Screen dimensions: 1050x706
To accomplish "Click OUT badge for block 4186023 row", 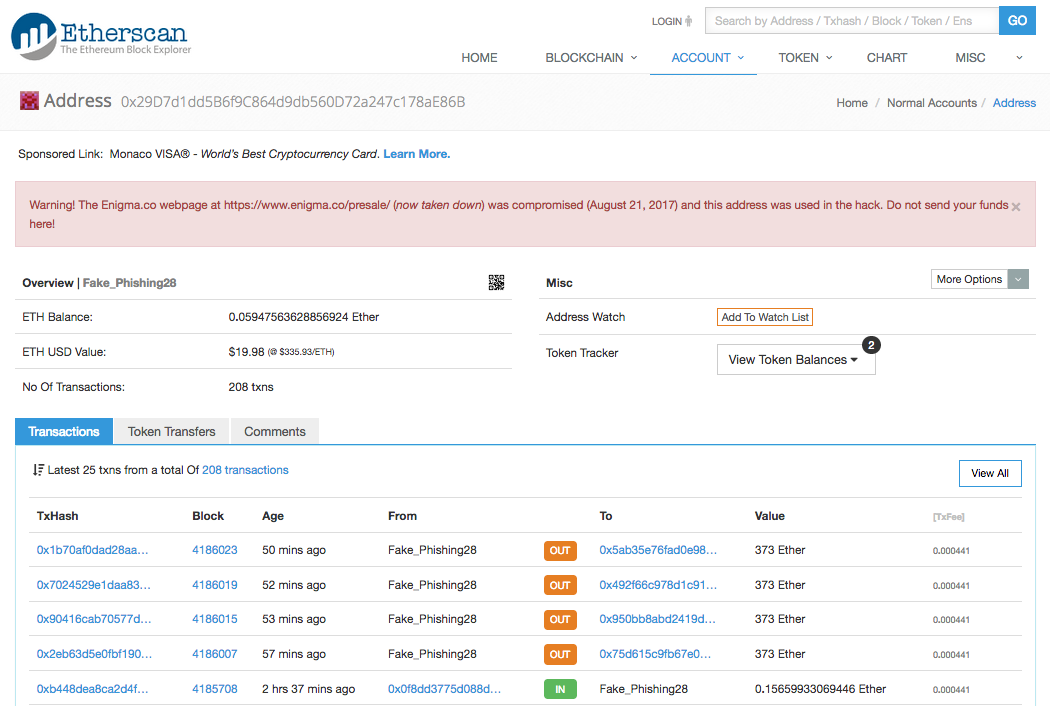I will 560,551.
